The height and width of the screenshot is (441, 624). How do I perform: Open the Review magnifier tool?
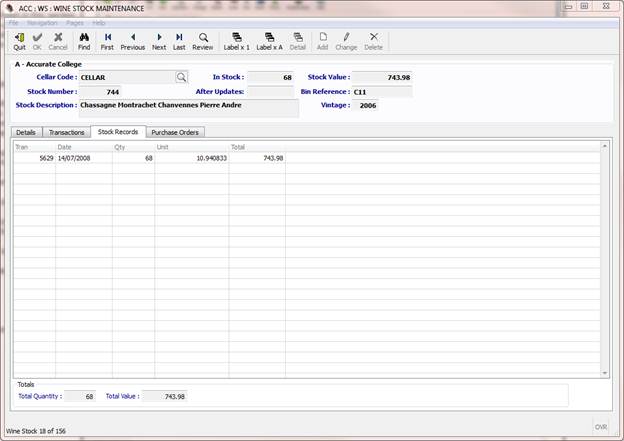tap(203, 40)
